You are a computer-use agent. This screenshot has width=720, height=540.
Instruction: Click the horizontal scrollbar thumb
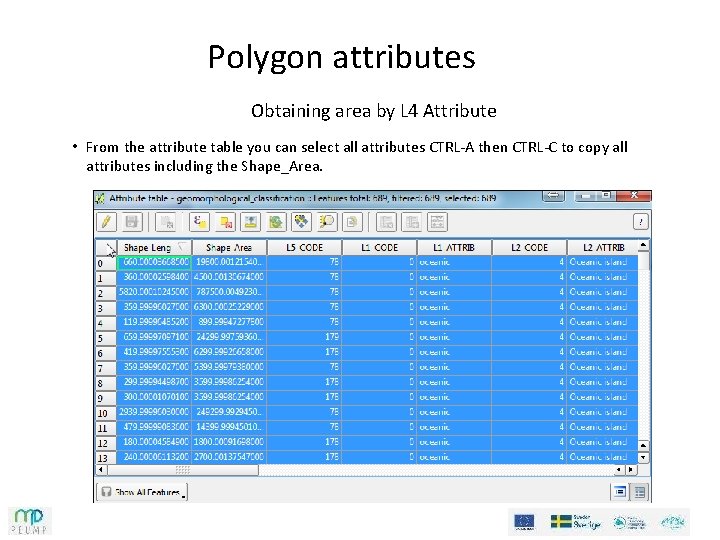pyautogui.click(x=183, y=469)
